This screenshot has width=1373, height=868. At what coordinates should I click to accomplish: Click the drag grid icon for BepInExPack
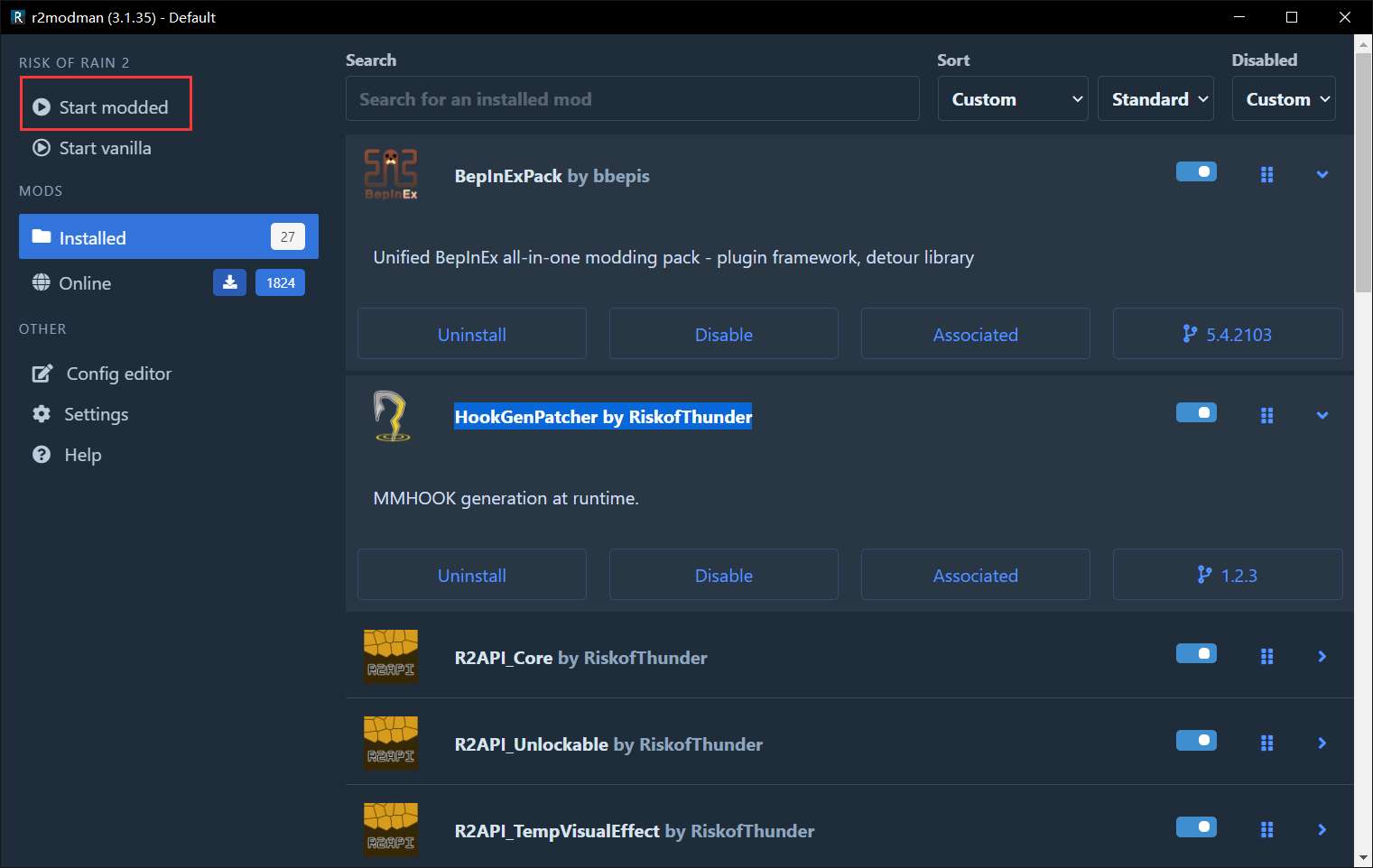pyautogui.click(x=1266, y=175)
